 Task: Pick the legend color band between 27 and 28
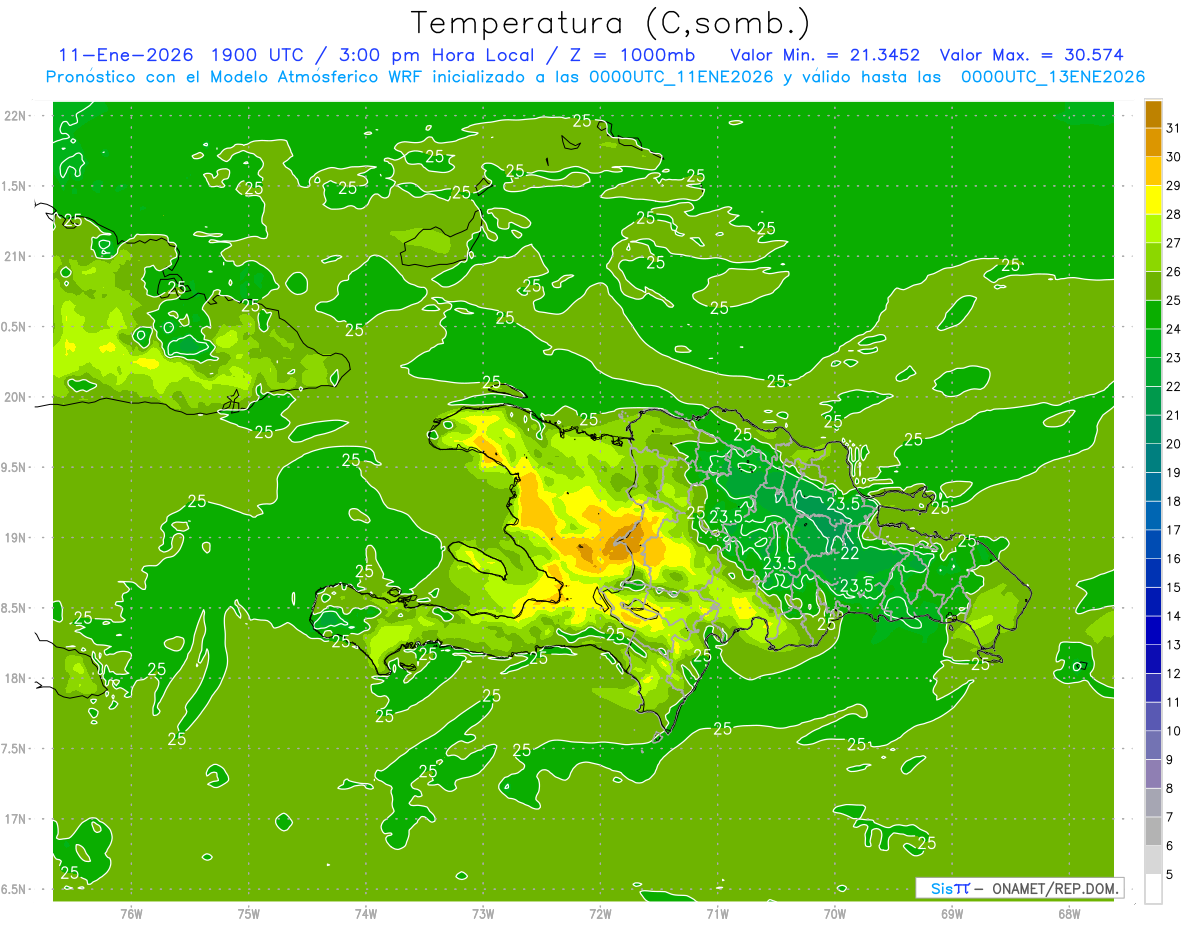(x=1154, y=228)
